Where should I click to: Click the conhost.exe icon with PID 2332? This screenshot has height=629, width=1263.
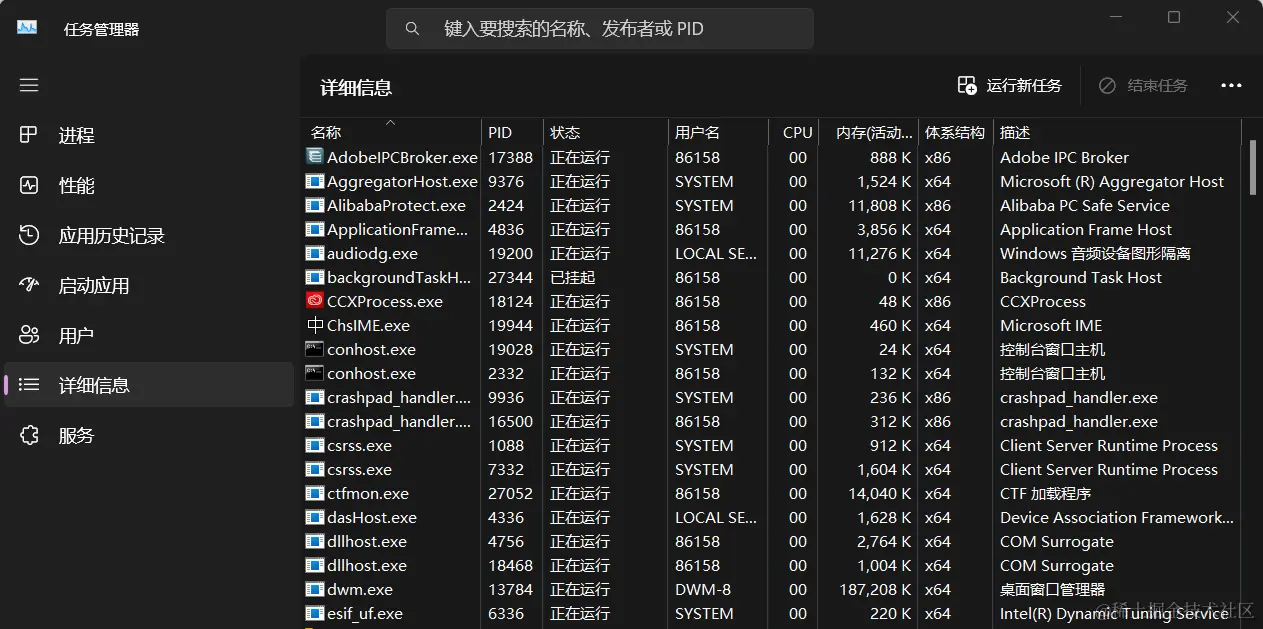coord(315,373)
